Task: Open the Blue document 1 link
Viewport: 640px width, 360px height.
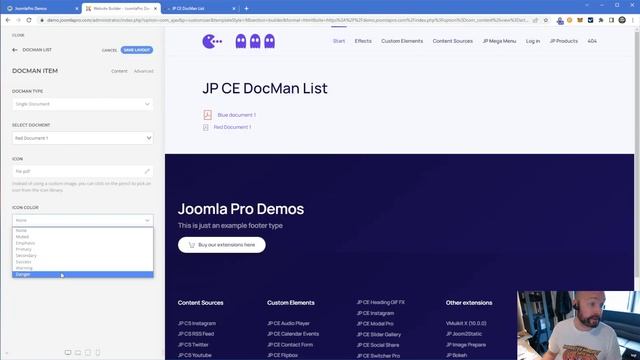Action: pos(237,115)
